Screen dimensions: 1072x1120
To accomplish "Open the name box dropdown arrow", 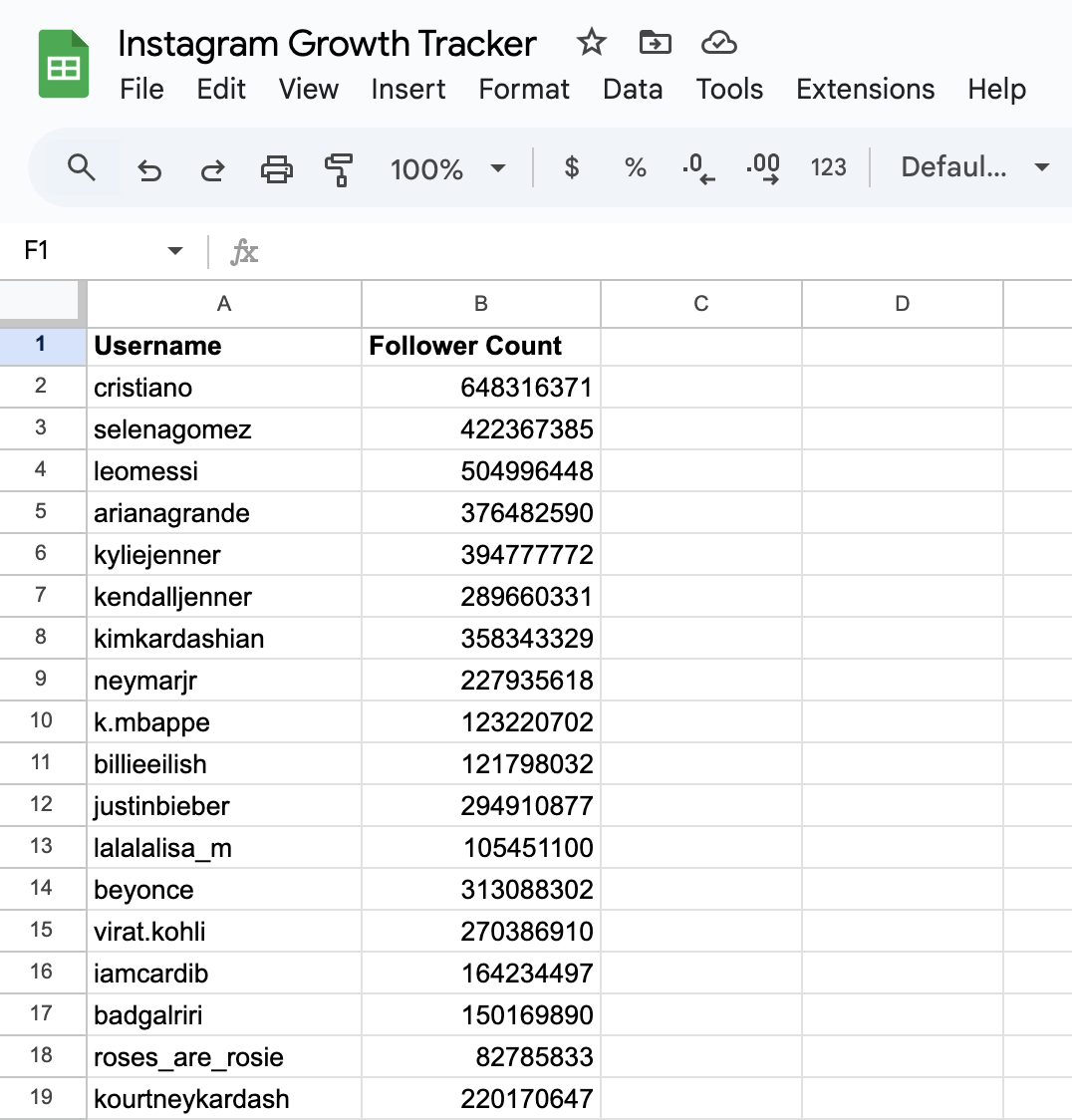I will (x=175, y=251).
